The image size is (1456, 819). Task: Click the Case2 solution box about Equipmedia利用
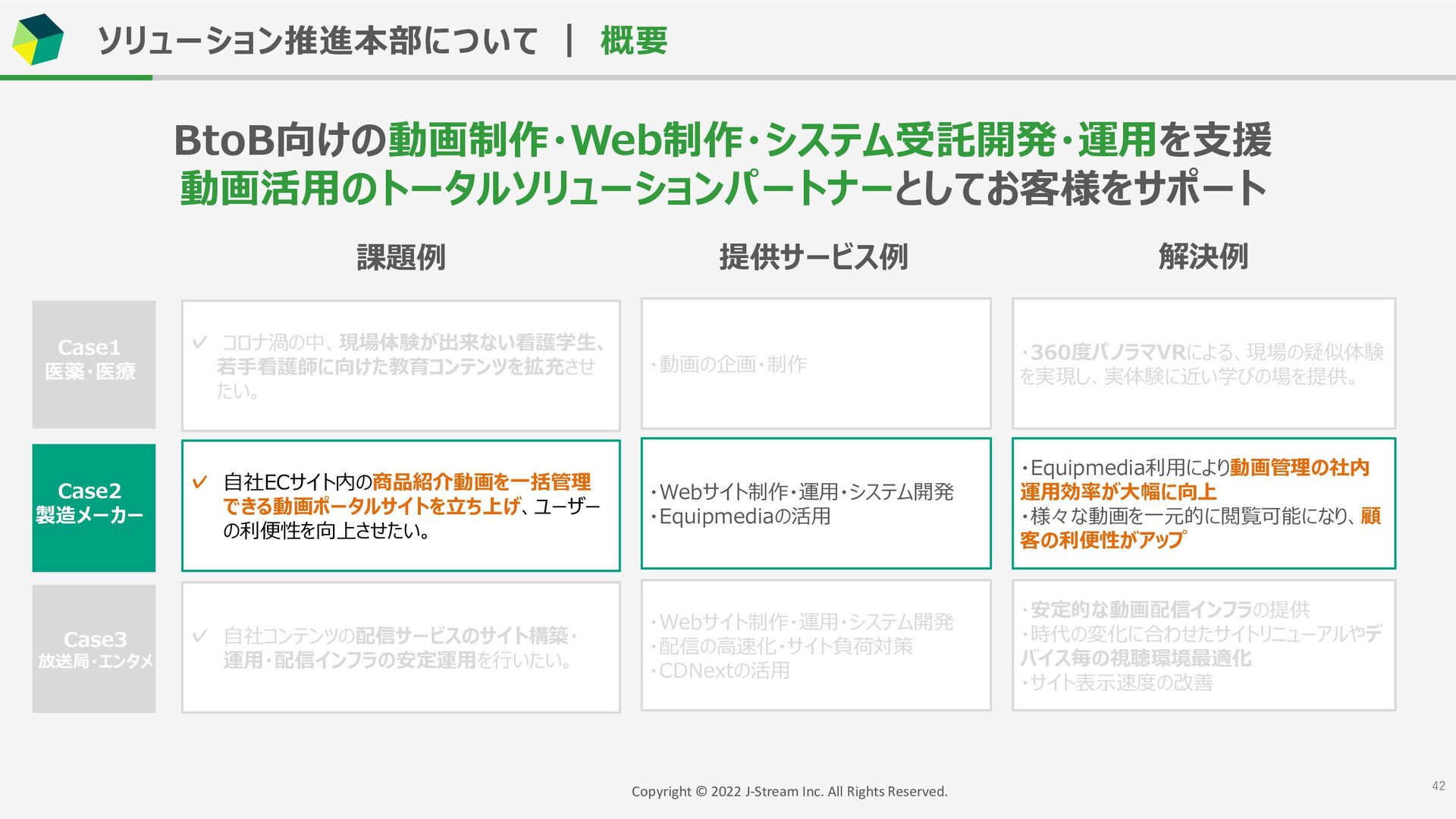point(1203,504)
